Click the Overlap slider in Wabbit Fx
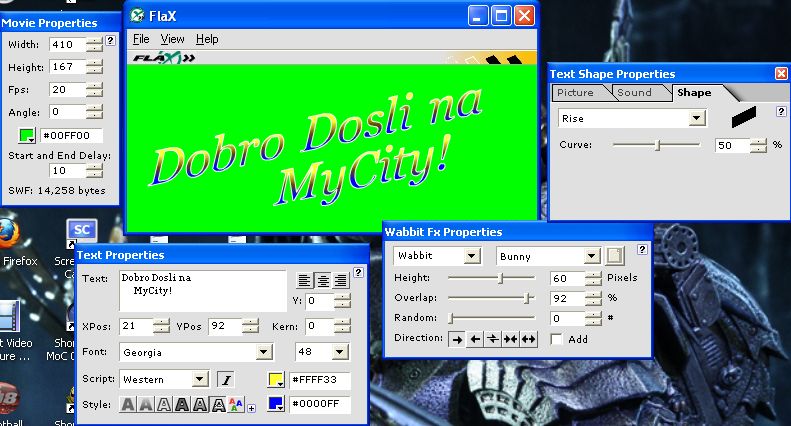Image resolution: width=791 pixels, height=426 pixels. (491, 298)
